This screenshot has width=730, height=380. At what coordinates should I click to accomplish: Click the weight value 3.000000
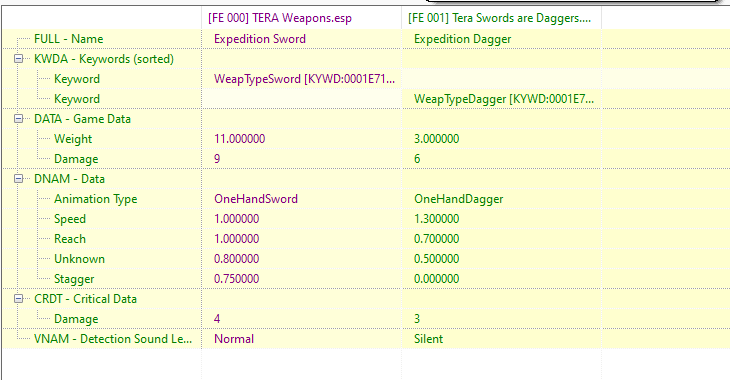click(437, 139)
